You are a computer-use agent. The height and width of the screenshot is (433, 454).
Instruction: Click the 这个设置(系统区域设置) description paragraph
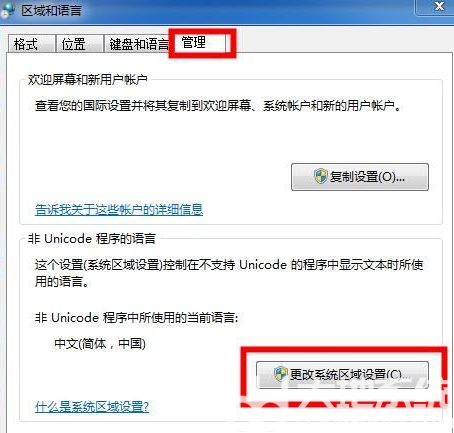tap(229, 273)
